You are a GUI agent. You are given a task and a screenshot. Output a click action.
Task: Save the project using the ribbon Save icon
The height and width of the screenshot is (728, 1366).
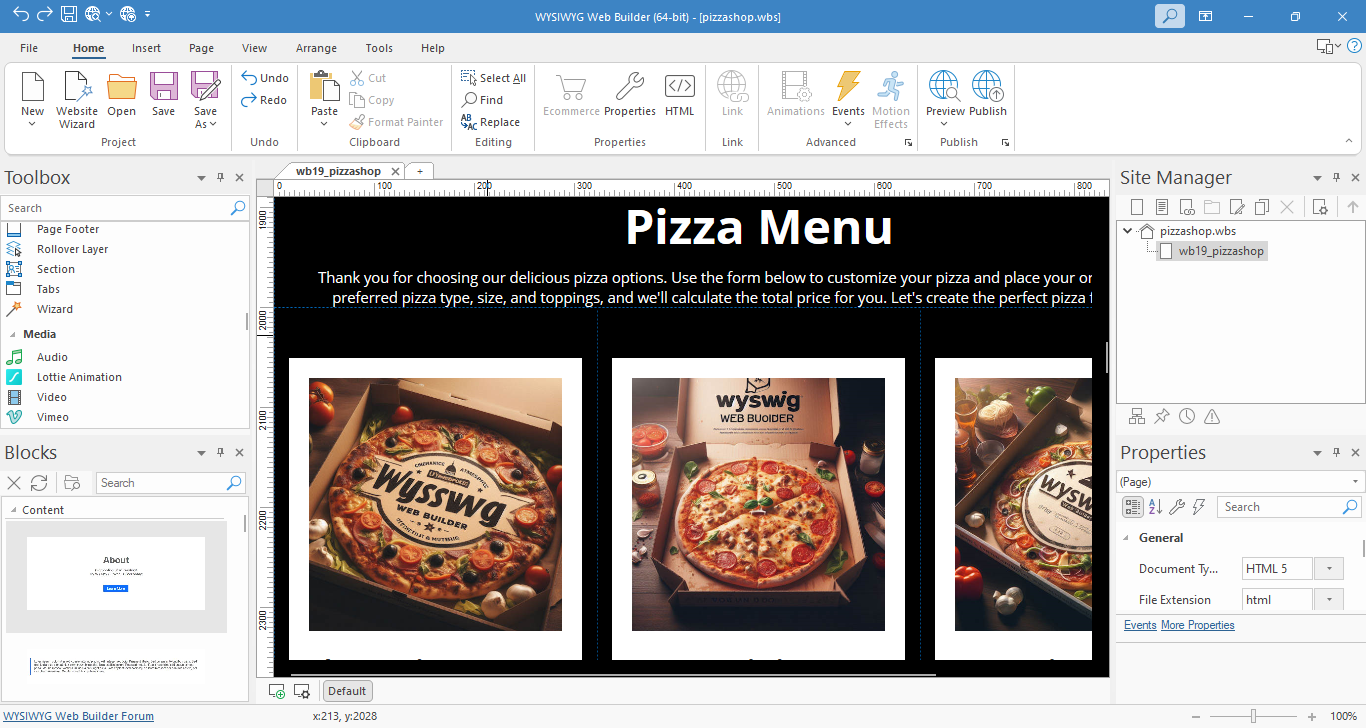[164, 88]
